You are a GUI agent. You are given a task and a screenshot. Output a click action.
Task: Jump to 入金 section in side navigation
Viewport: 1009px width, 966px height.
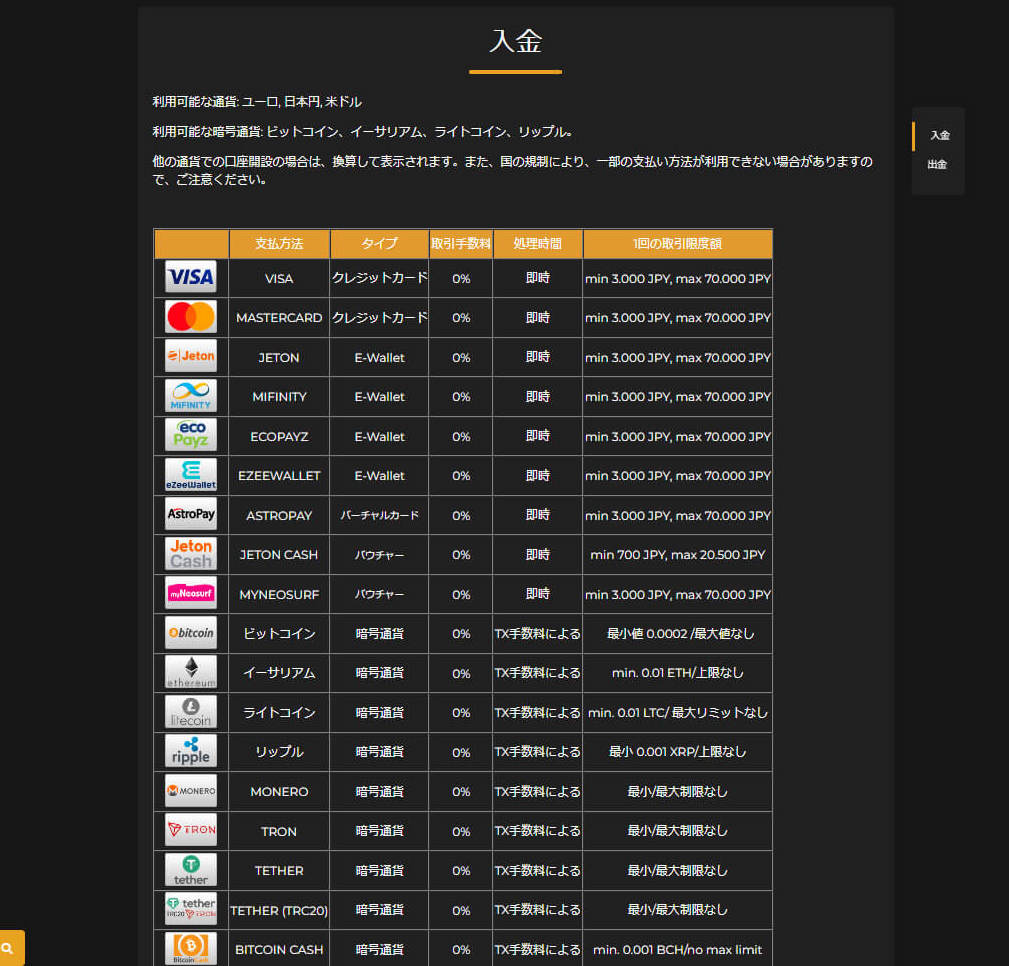pos(940,135)
